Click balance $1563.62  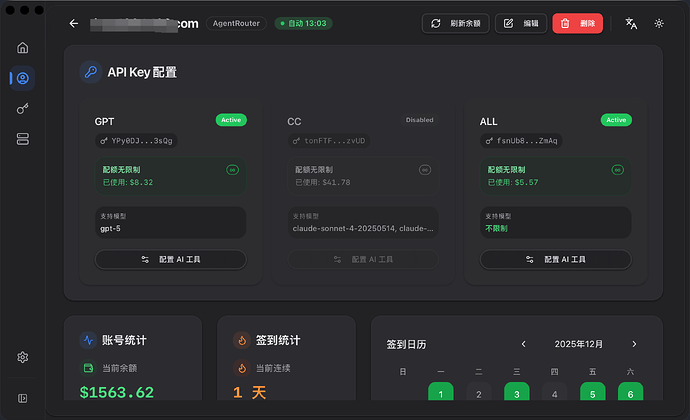117,392
